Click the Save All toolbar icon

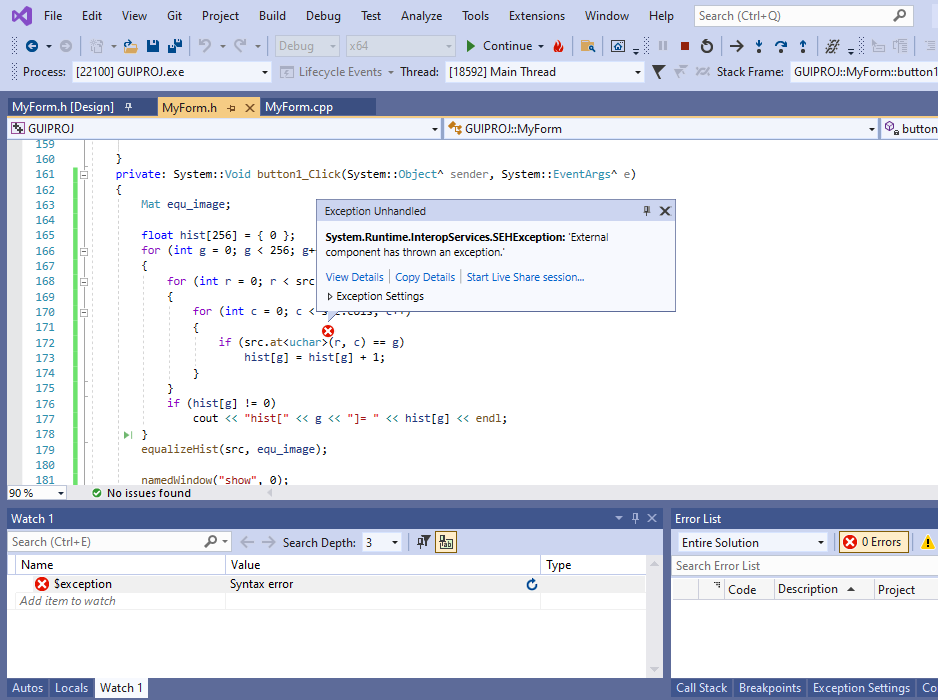(x=174, y=46)
